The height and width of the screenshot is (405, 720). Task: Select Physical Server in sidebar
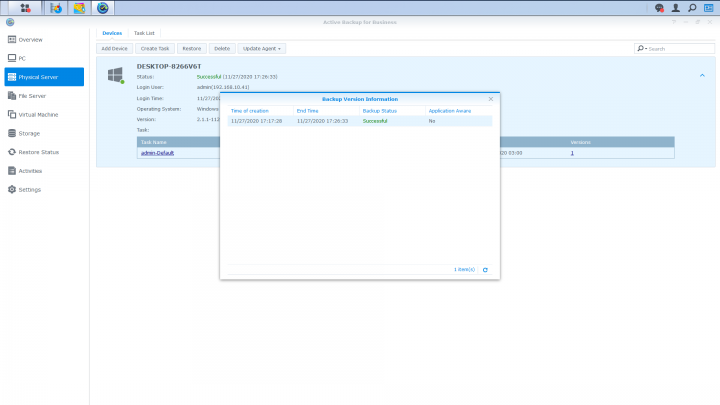[x=44, y=77]
